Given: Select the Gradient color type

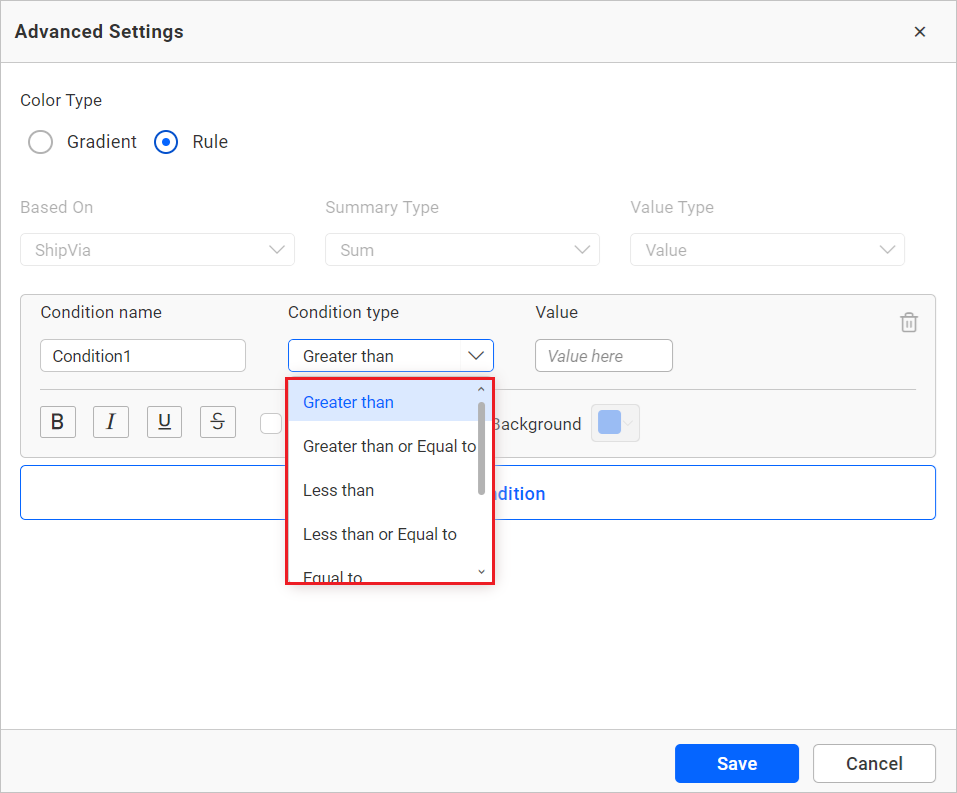Looking at the screenshot, I should tap(41, 142).
